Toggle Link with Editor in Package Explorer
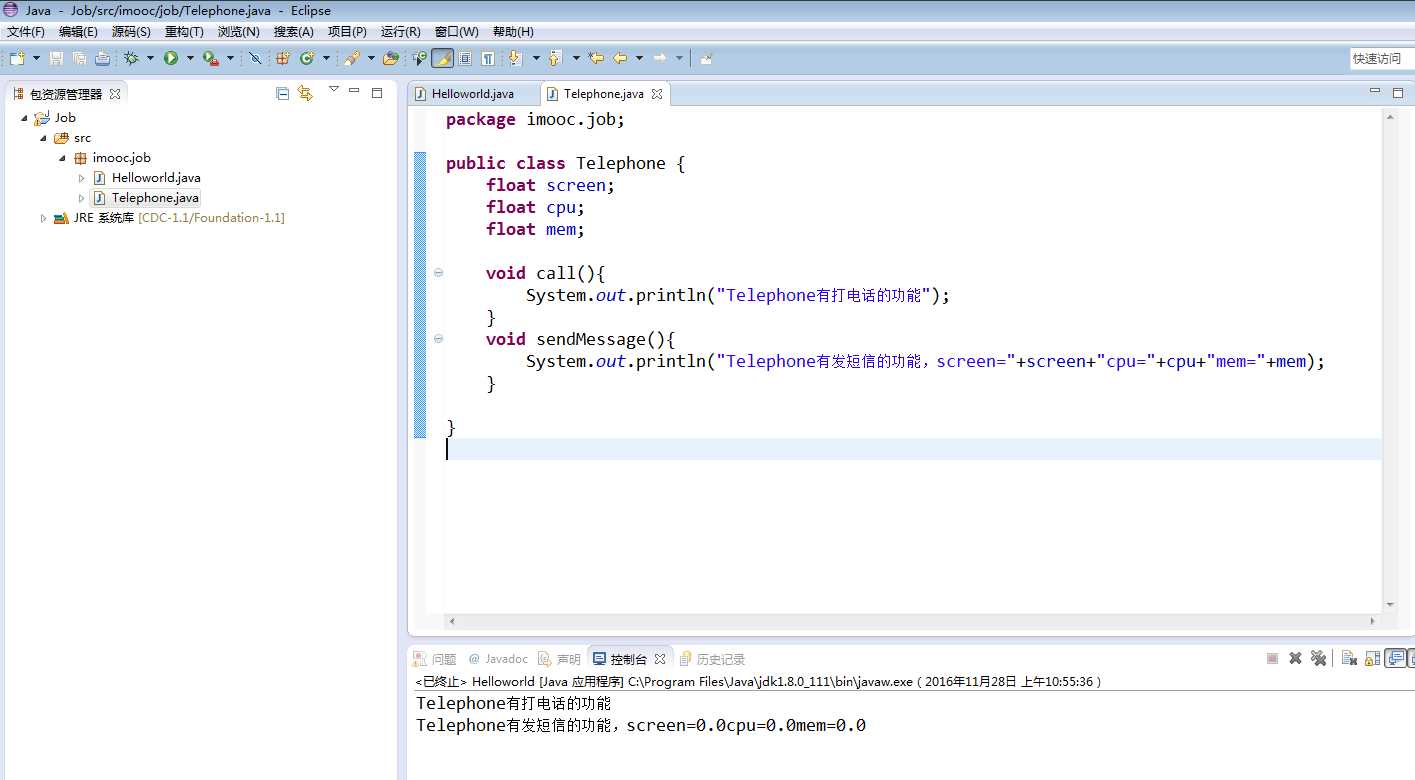Image resolution: width=1415 pixels, height=780 pixels. coord(306,93)
